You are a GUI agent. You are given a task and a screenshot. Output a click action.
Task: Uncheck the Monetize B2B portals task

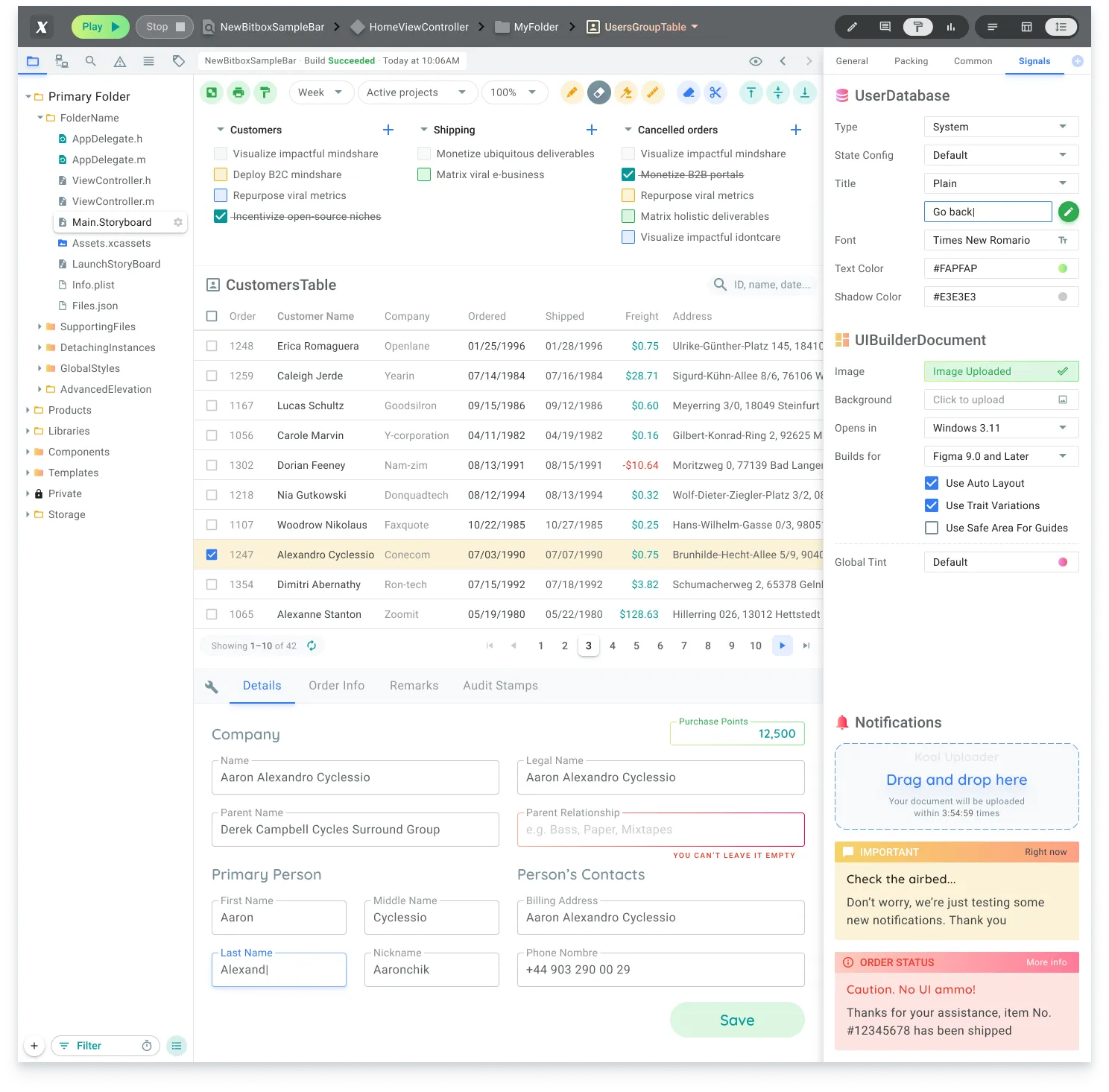tap(628, 174)
